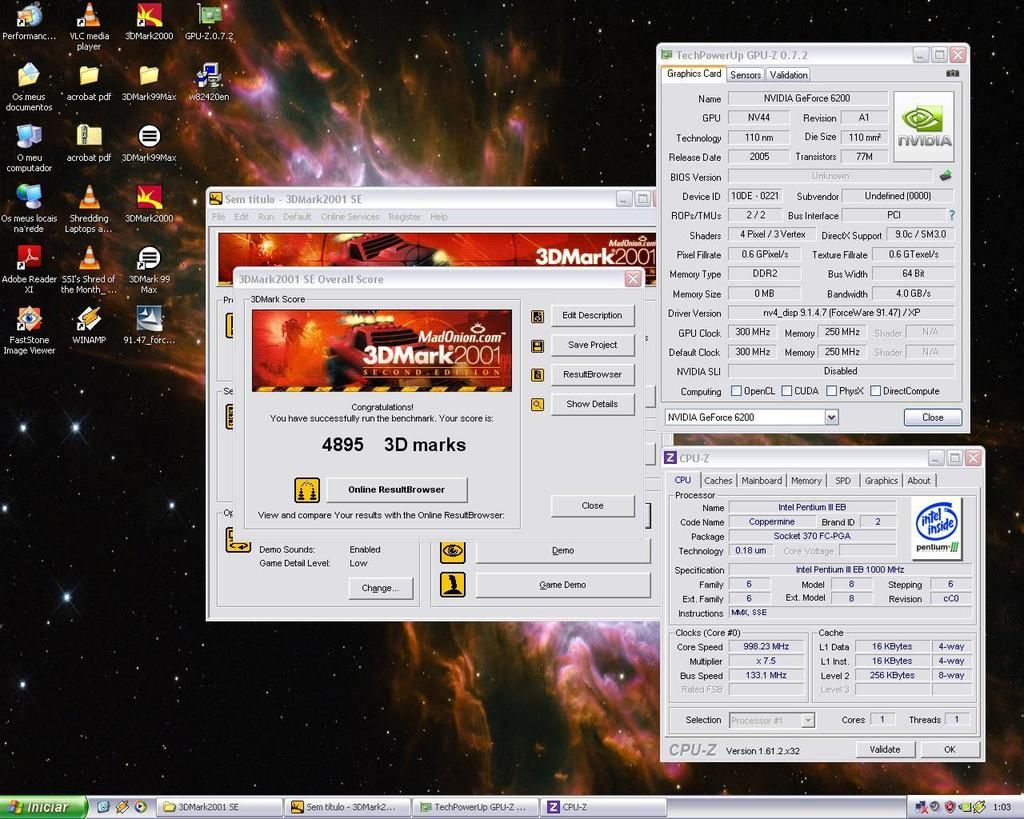Switch to the 3DMark2001 SE folder taskbar button
Viewport: 1024px width, 819px height.
pos(218,807)
